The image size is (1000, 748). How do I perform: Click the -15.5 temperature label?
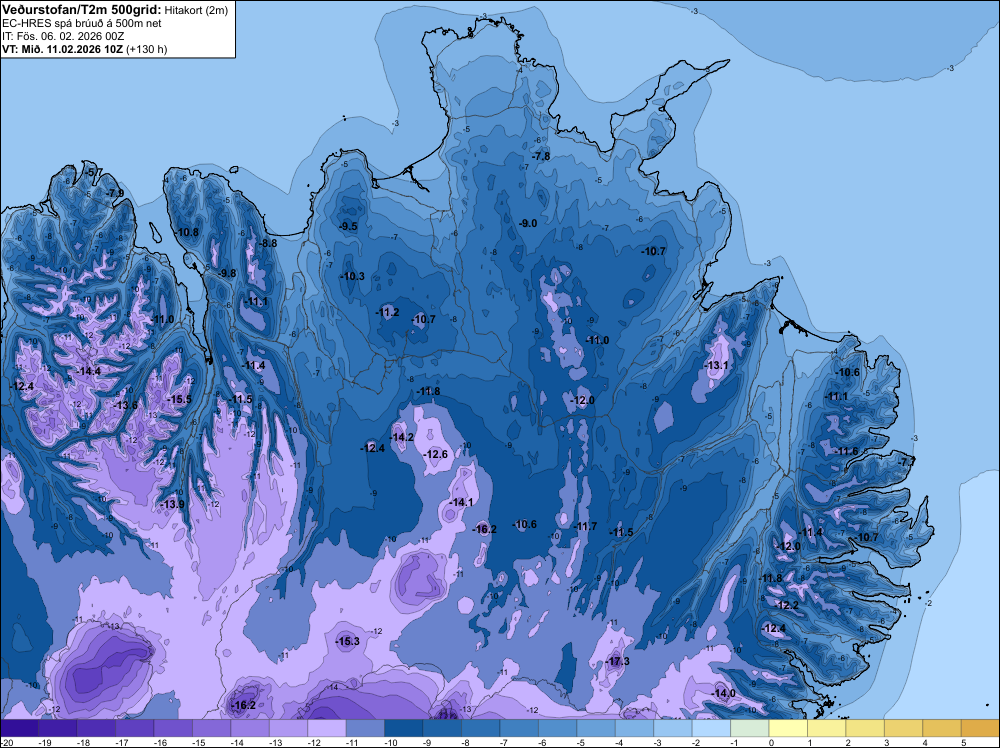click(x=180, y=399)
